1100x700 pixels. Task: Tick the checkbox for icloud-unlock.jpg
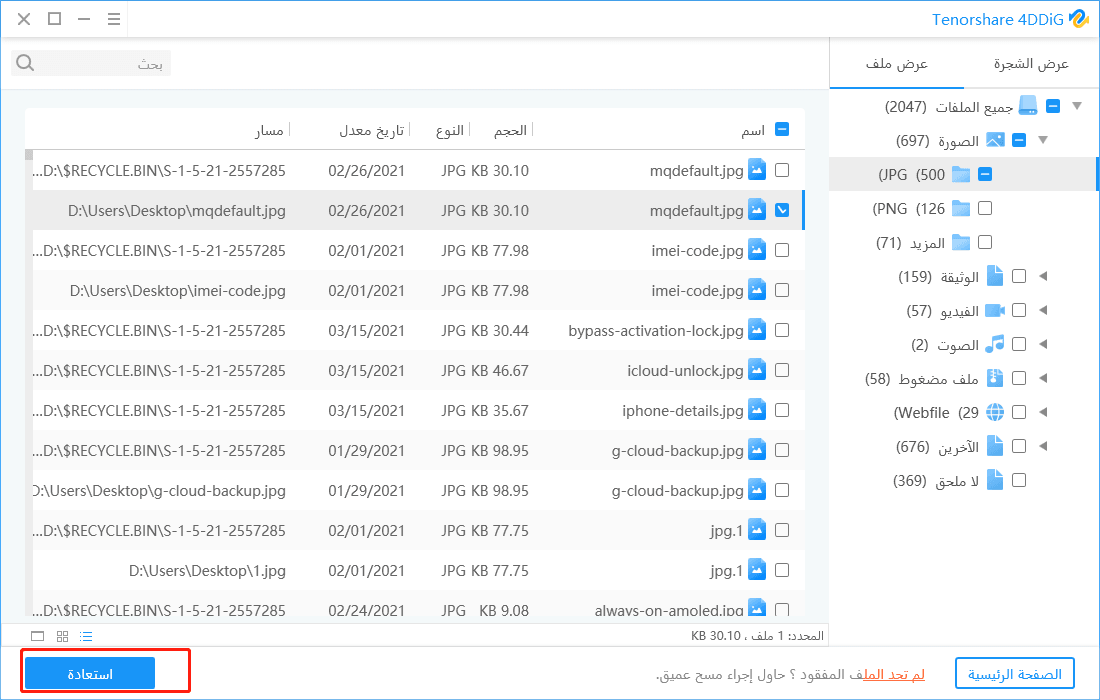coord(782,370)
